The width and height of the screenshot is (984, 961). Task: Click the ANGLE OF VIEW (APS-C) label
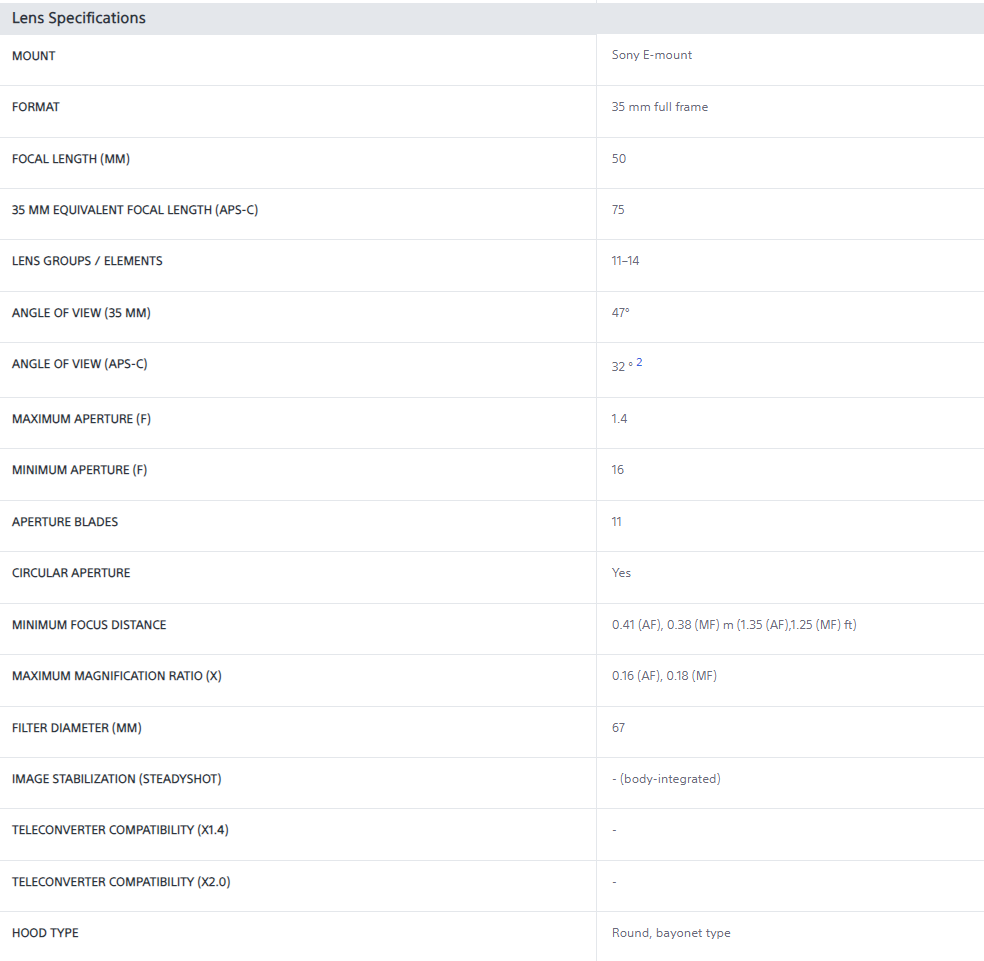[79, 364]
